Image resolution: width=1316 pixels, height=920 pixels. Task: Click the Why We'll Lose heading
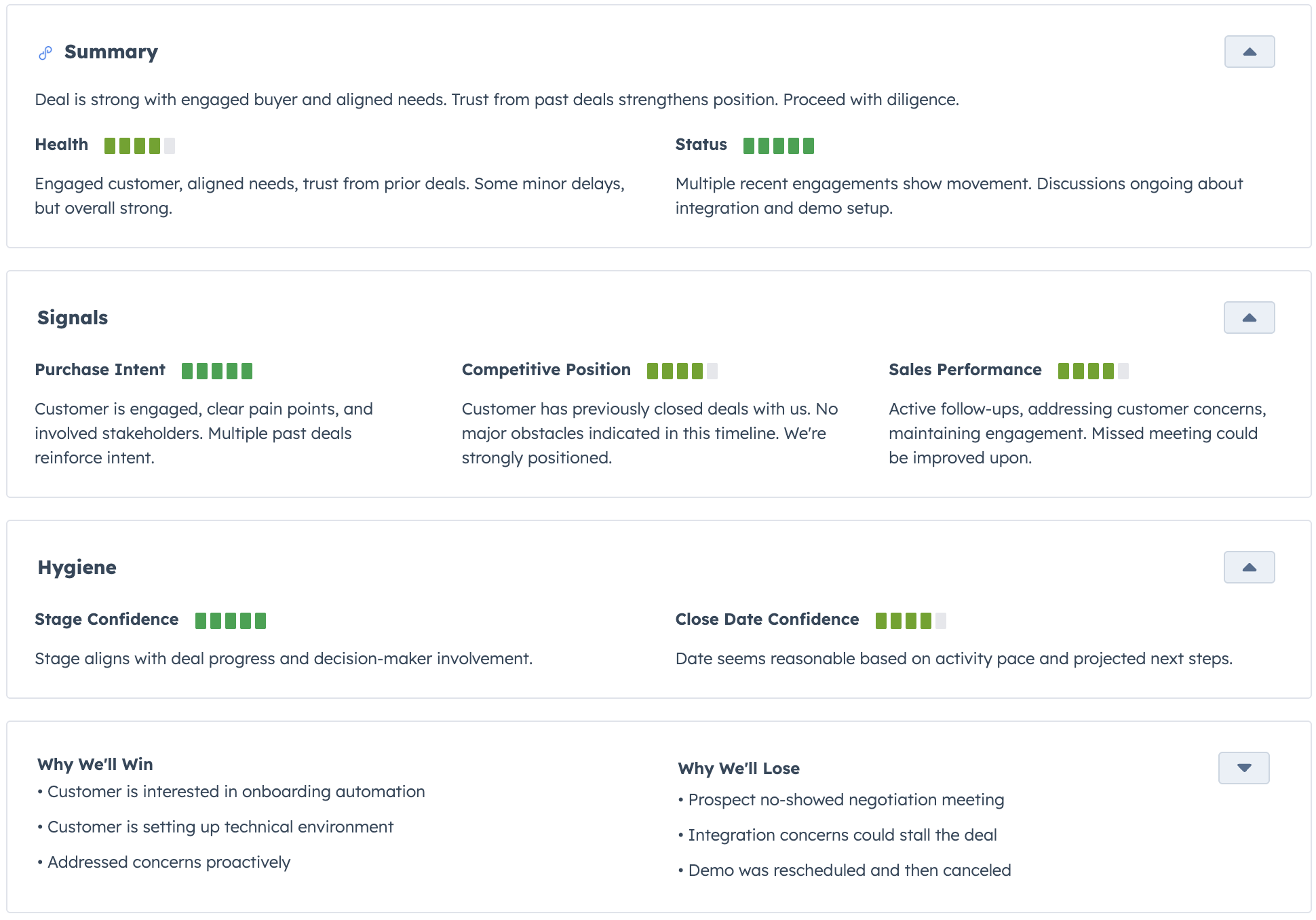pyautogui.click(x=739, y=768)
